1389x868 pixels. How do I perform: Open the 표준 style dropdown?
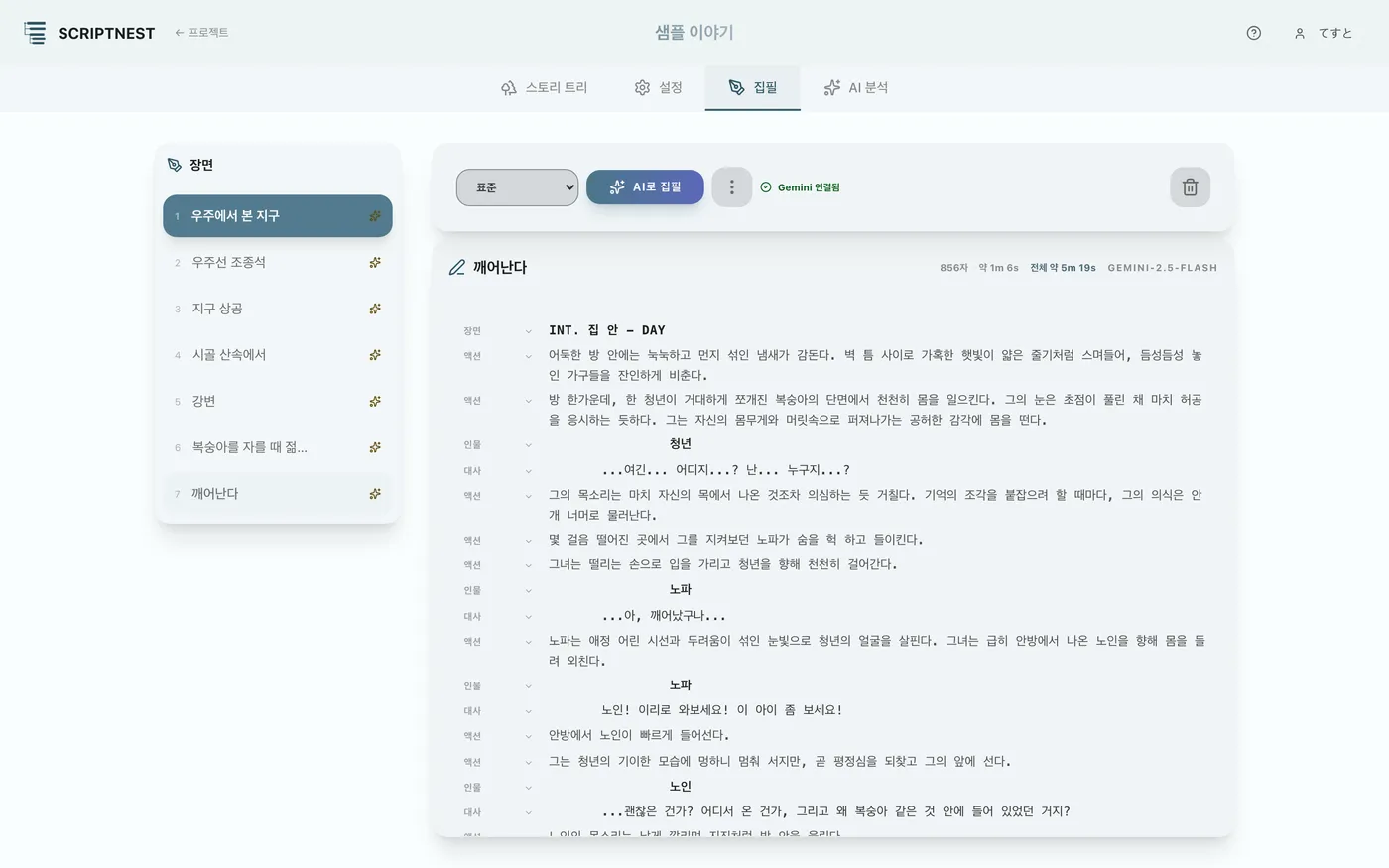(x=517, y=187)
